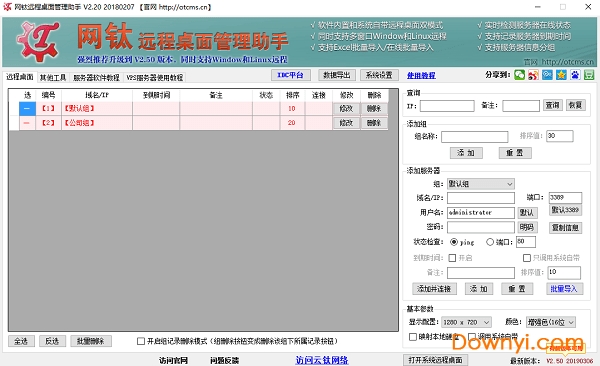Viewport: 600px width, 366px height.
Task: Focus the 组名称 input field
Action: (x=474, y=137)
